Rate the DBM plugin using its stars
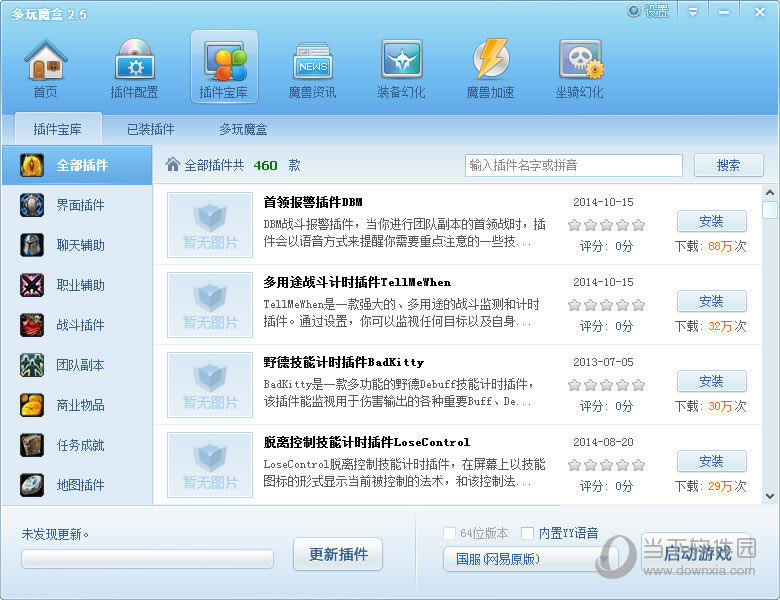The height and width of the screenshot is (600, 780). point(606,225)
